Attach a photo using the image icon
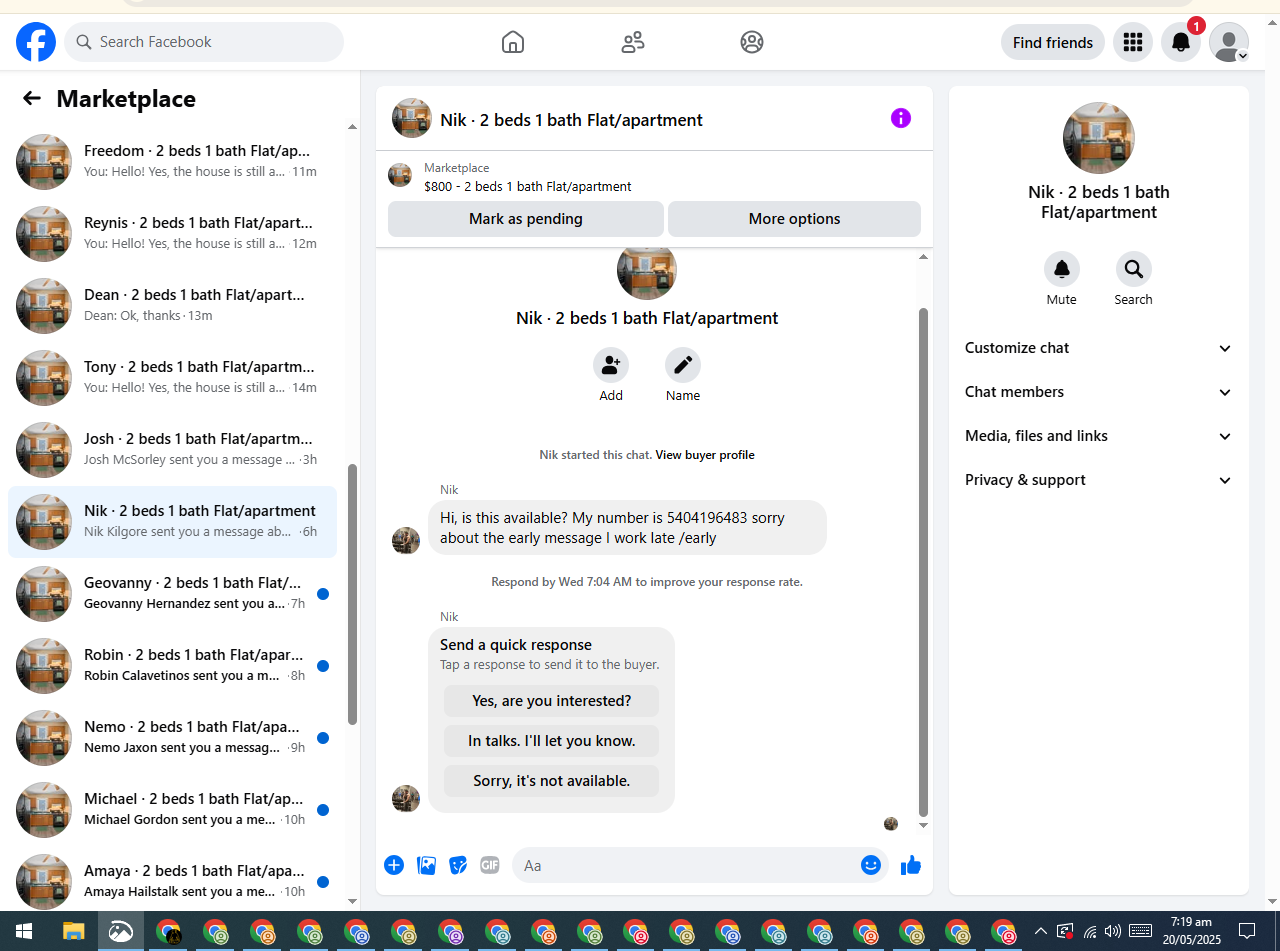 [427, 865]
